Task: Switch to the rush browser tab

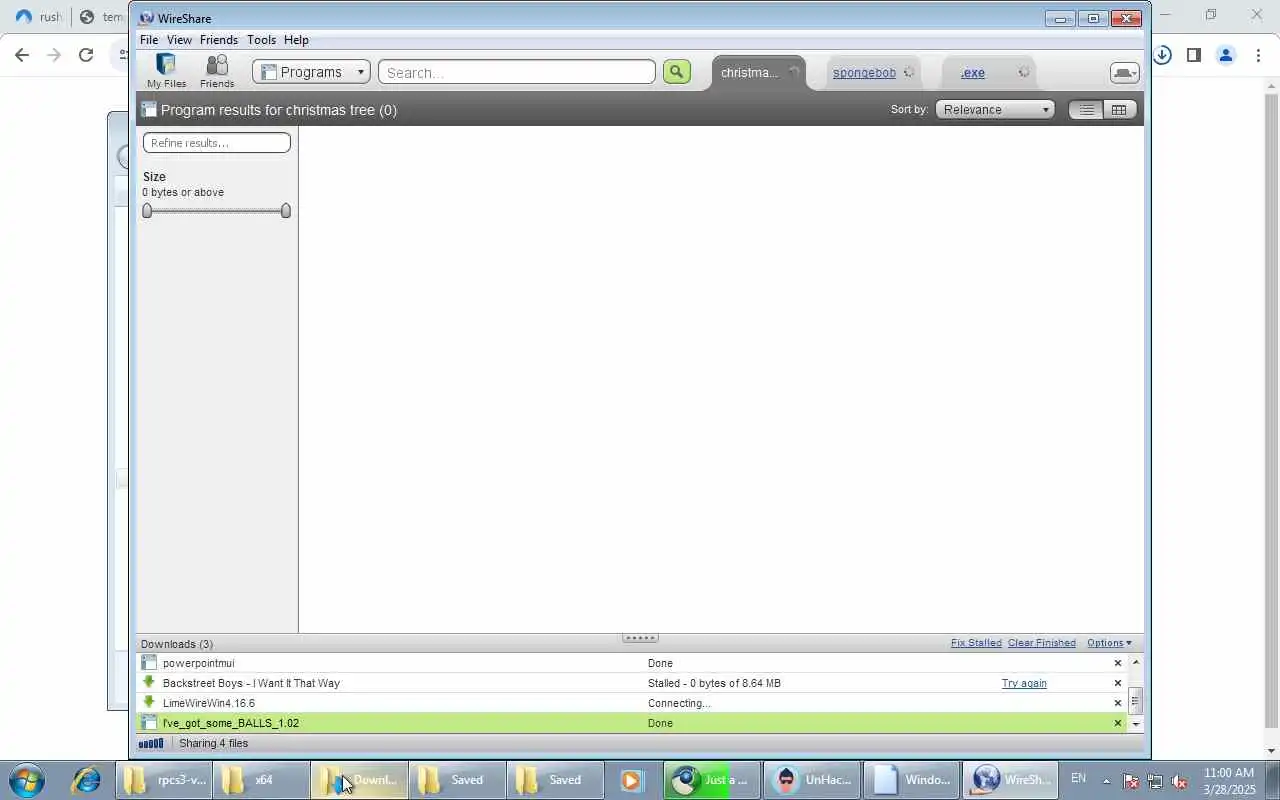Action: tap(38, 17)
